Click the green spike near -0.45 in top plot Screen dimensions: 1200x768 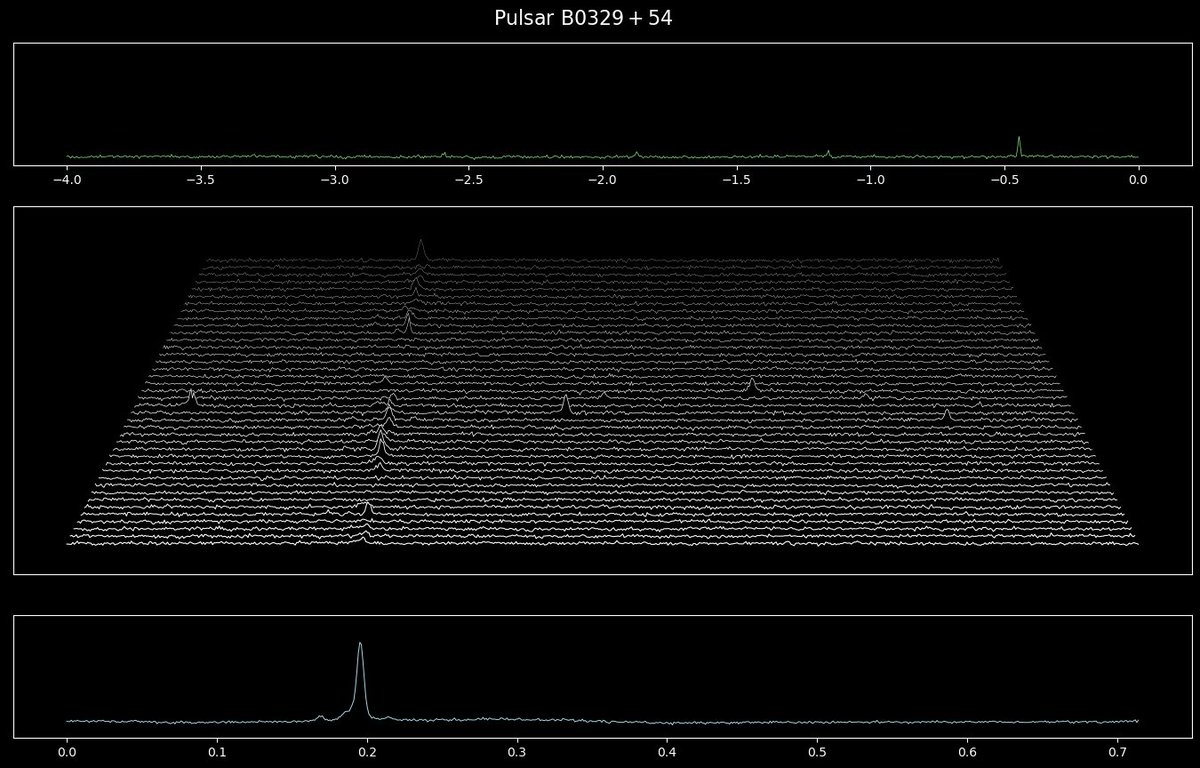[x=1019, y=146]
